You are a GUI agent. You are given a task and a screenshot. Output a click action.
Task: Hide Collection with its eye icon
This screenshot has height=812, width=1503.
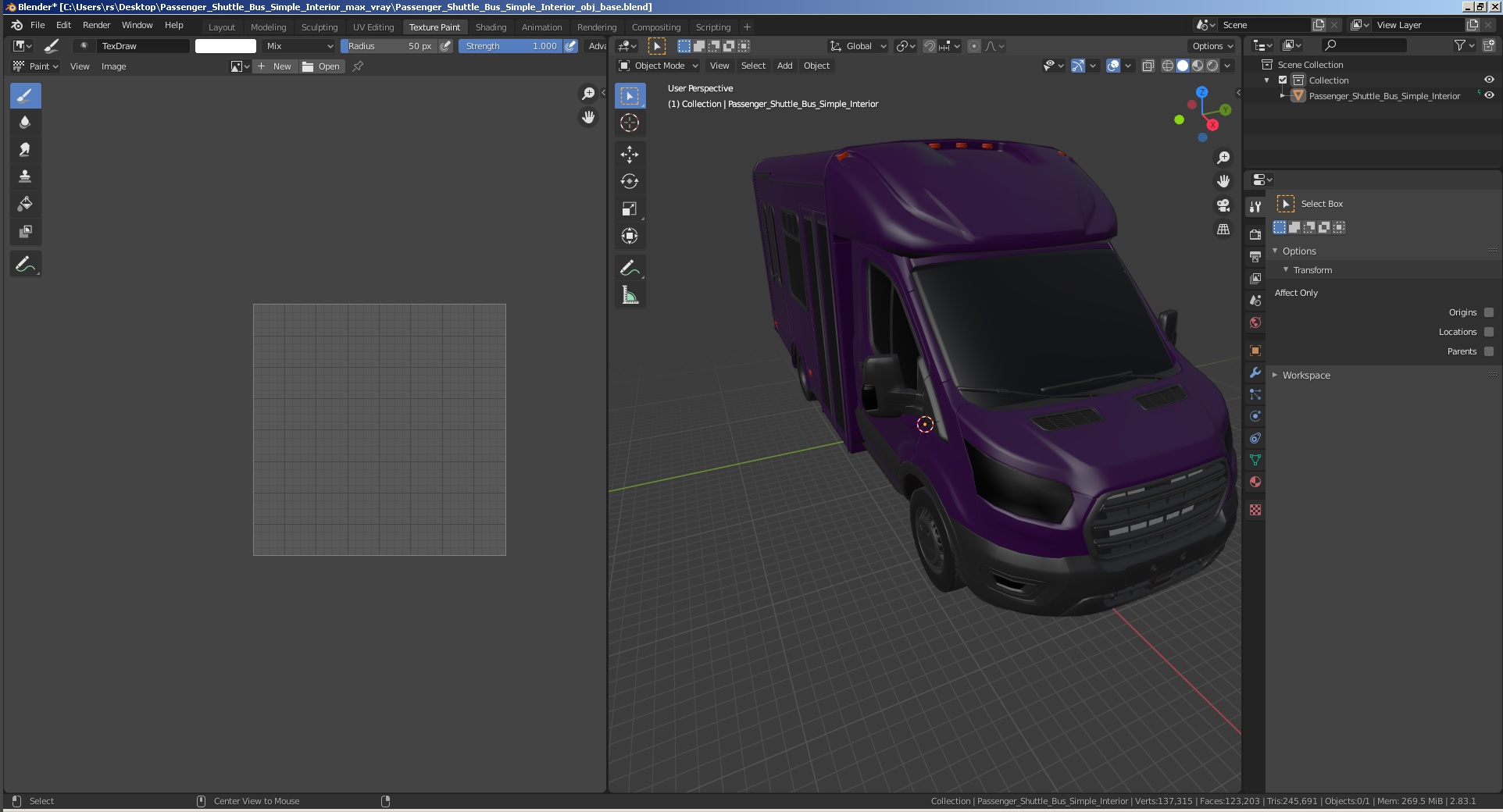[1489, 80]
